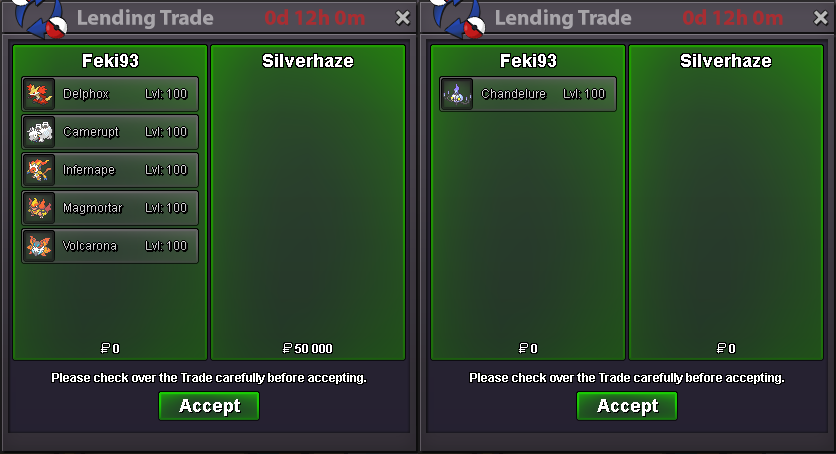836x454 pixels.
Task: Select the Volcarona sprite icon
Action: (39, 246)
